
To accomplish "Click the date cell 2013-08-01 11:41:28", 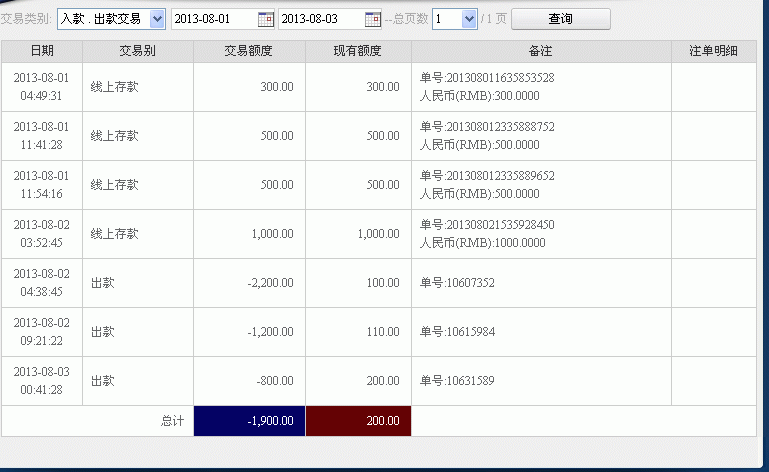I will (42, 136).
